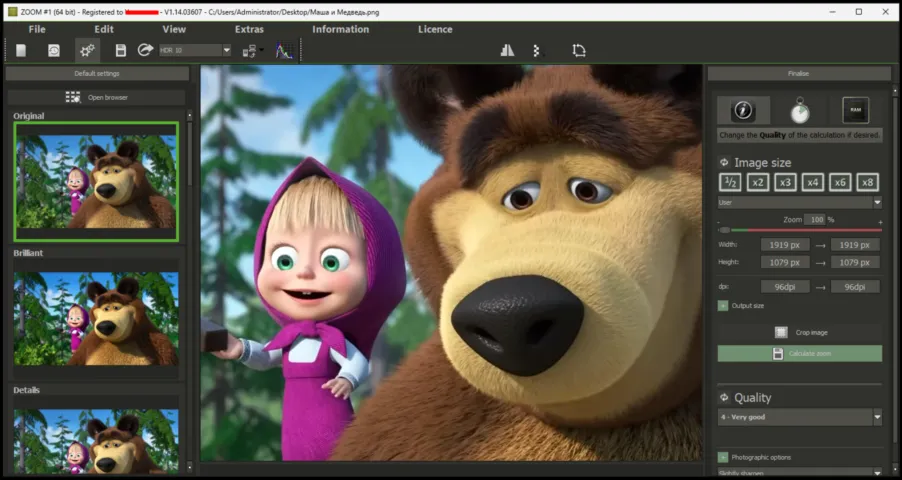Click the x4 image size button
The height and width of the screenshot is (480, 902).
tap(813, 182)
